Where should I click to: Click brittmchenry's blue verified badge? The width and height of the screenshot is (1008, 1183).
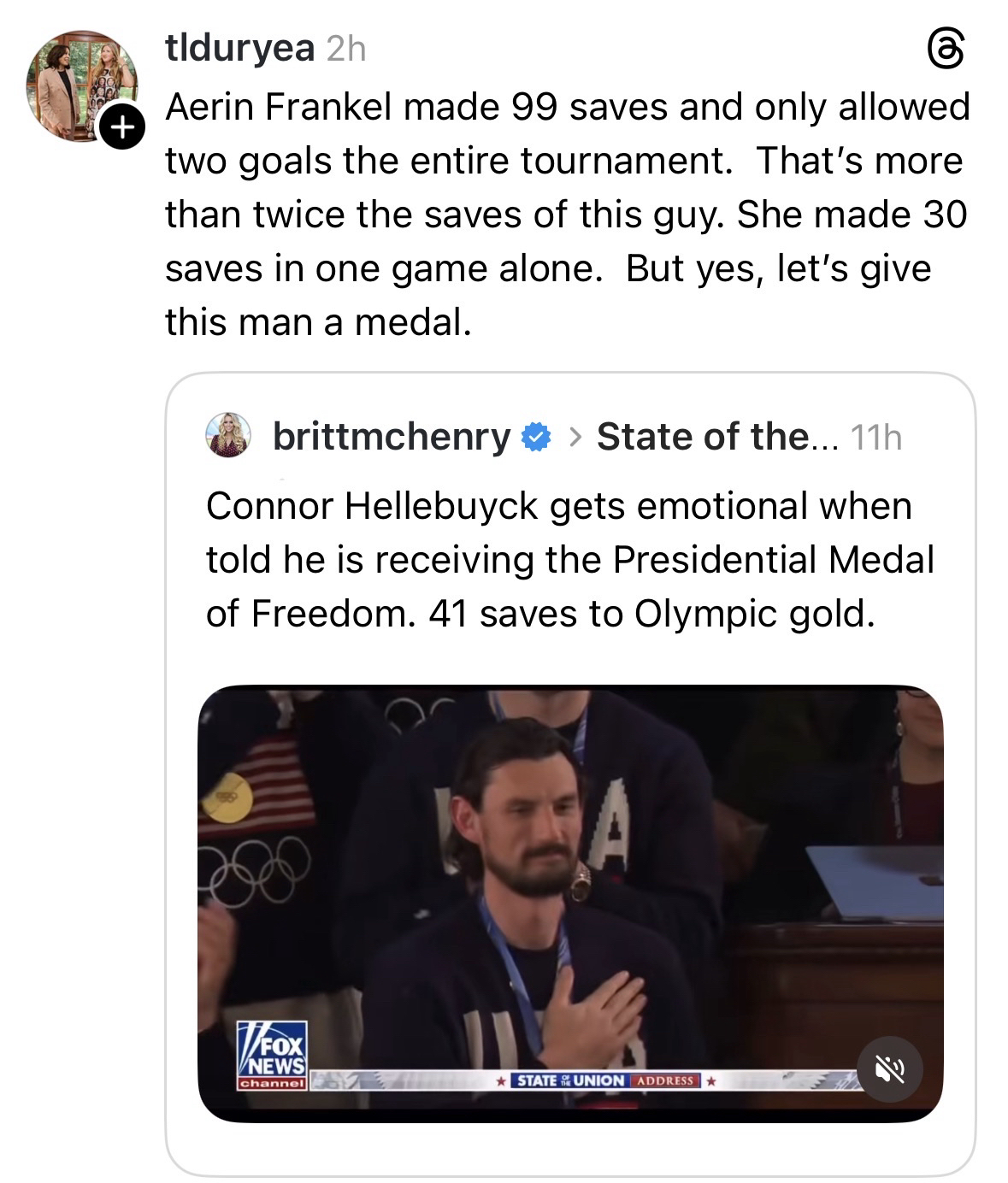(536, 437)
